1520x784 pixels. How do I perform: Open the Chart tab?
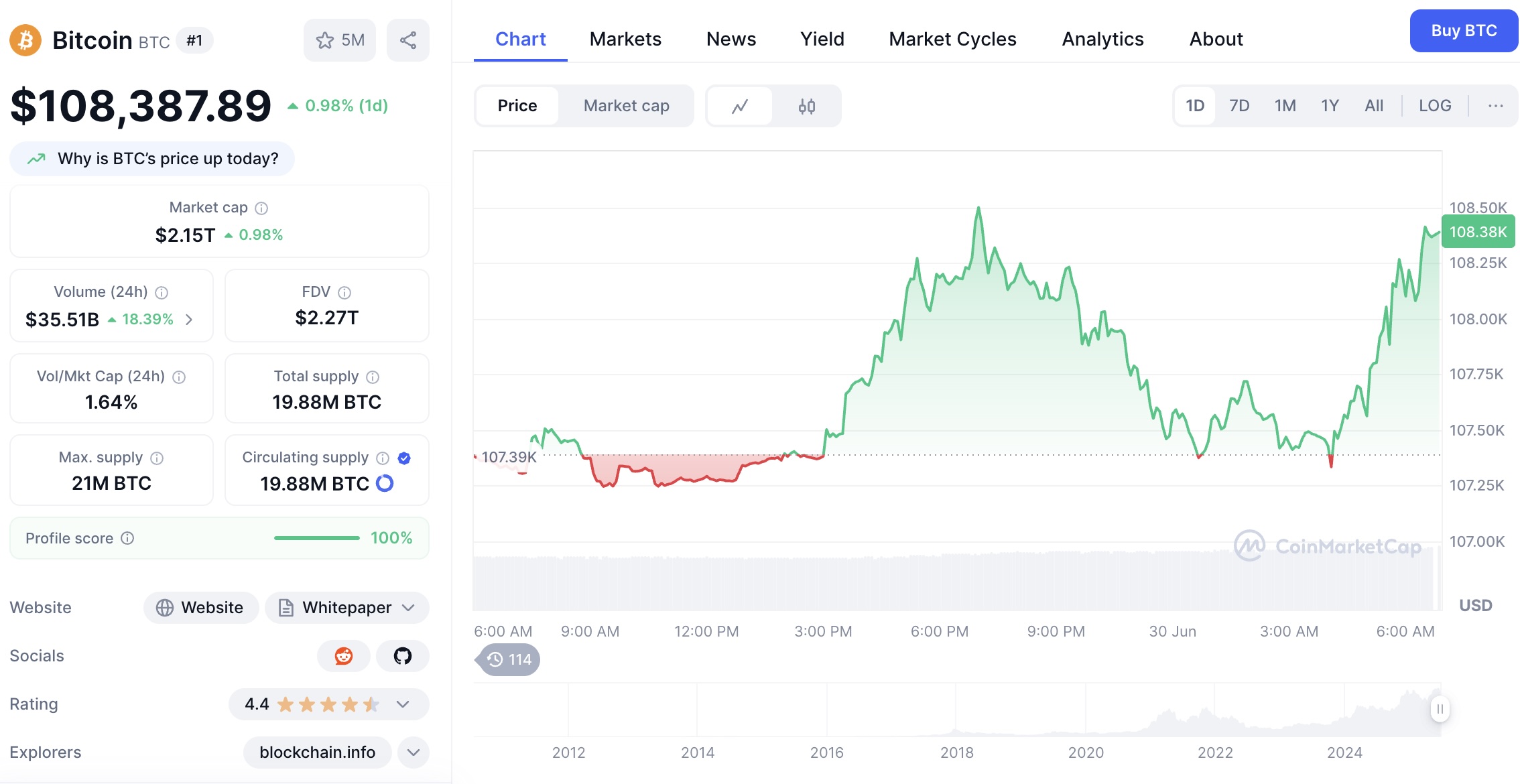[521, 39]
